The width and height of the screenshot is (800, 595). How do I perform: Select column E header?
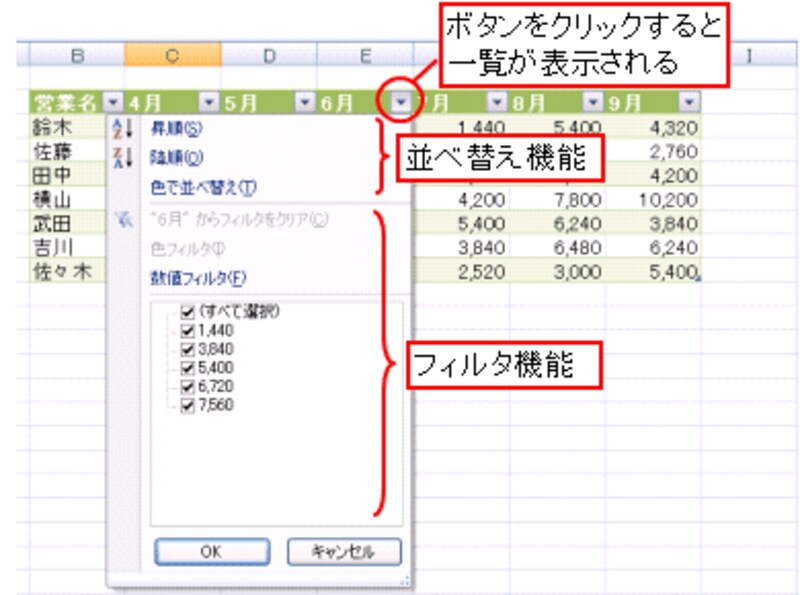(x=365, y=55)
